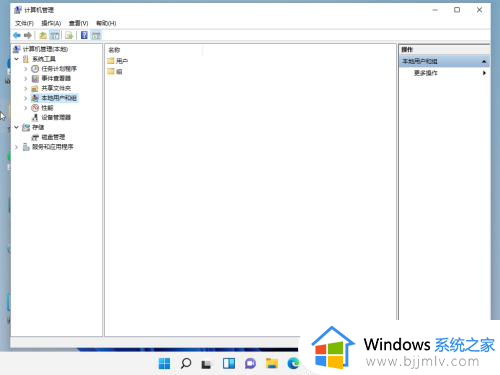
Task: Click the Up one level folder icon
Action: click(43, 35)
